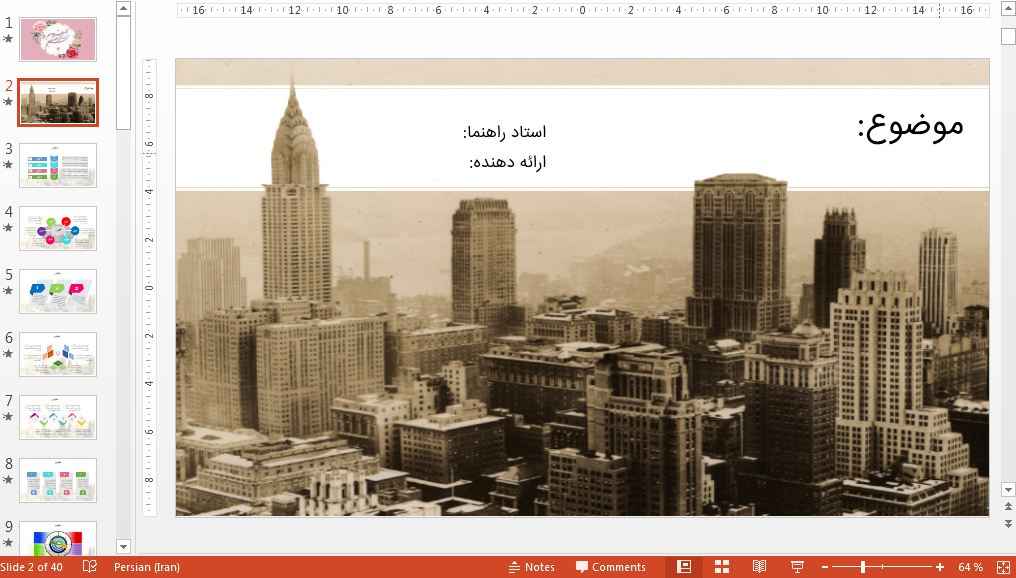The height and width of the screenshot is (578, 1016).
Task: Toggle the Notes pane
Action: (531, 567)
